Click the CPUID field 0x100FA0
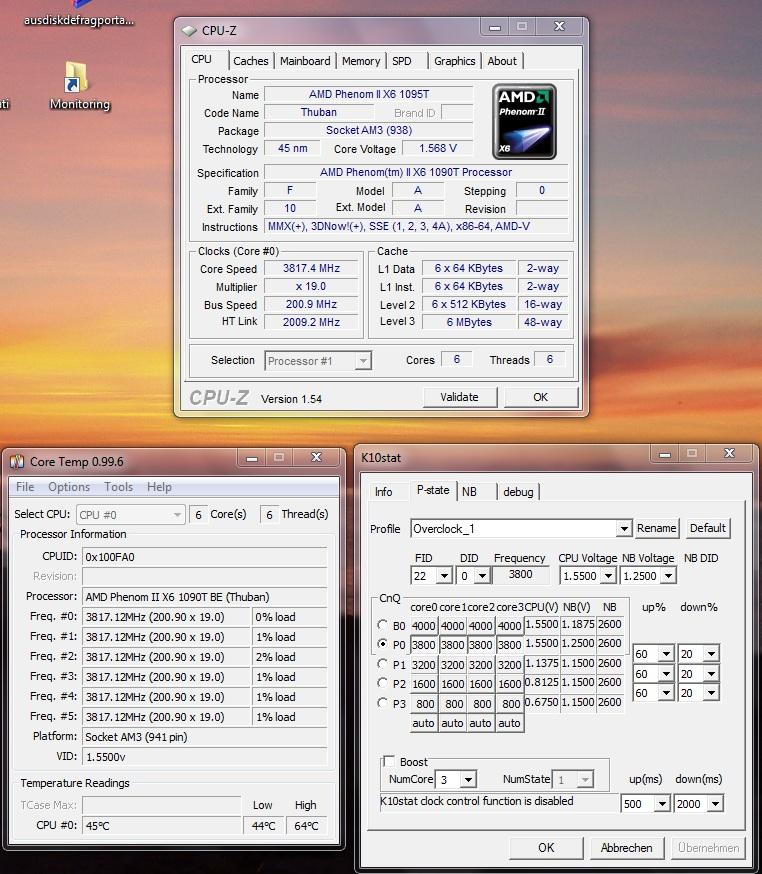The height and width of the screenshot is (874, 762). (205, 557)
